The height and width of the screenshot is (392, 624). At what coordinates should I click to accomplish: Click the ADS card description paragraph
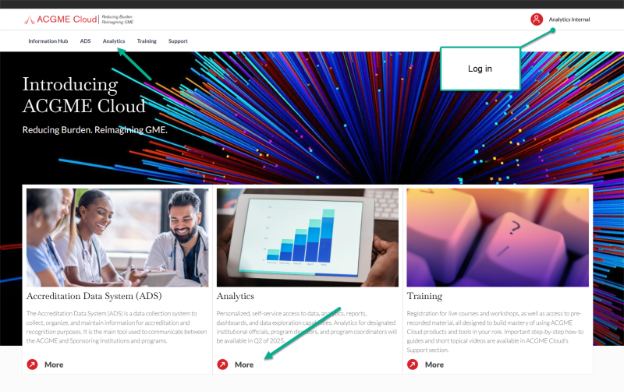pyautogui.click(x=117, y=327)
